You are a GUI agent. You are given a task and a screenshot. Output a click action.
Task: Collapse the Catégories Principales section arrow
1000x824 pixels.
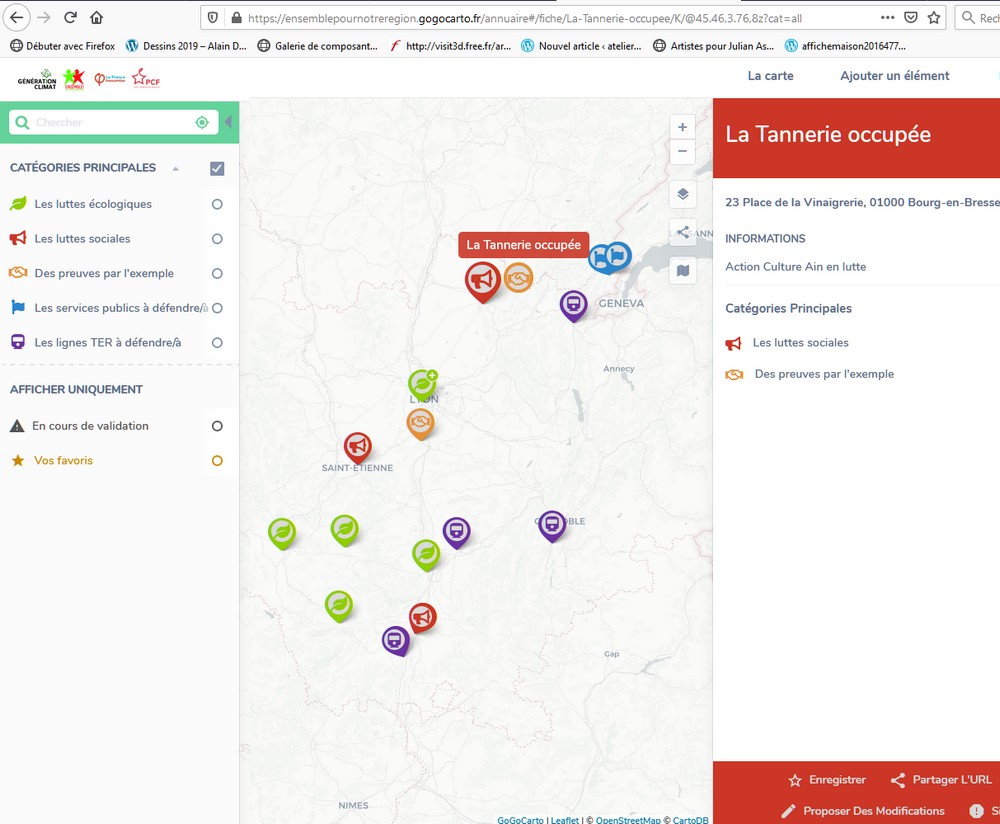(x=176, y=169)
